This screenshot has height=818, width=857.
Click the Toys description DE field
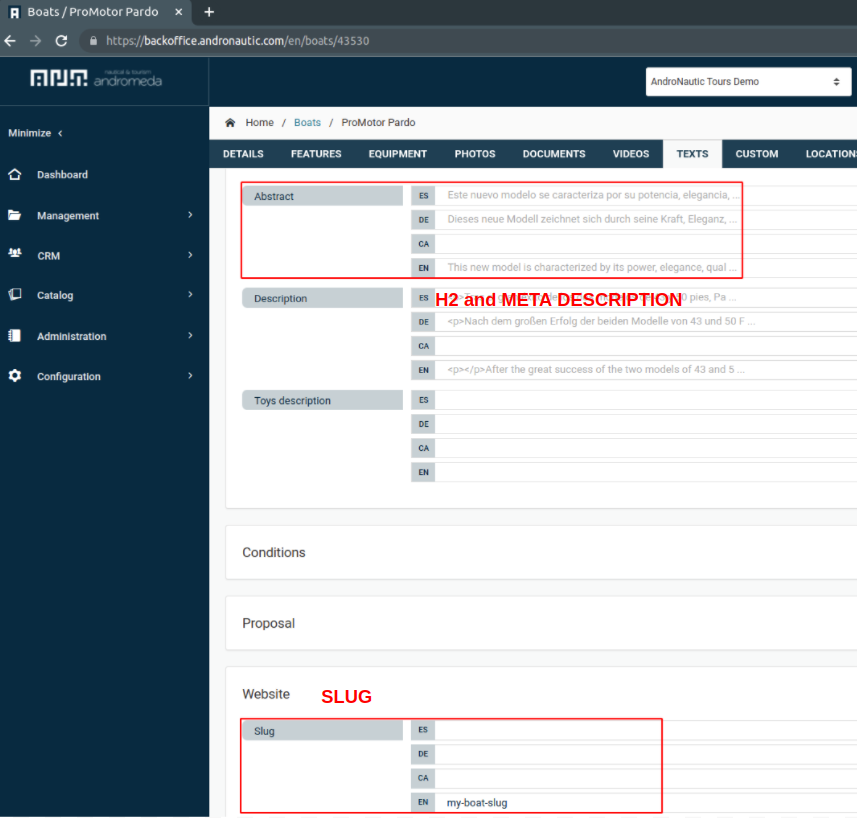click(645, 424)
